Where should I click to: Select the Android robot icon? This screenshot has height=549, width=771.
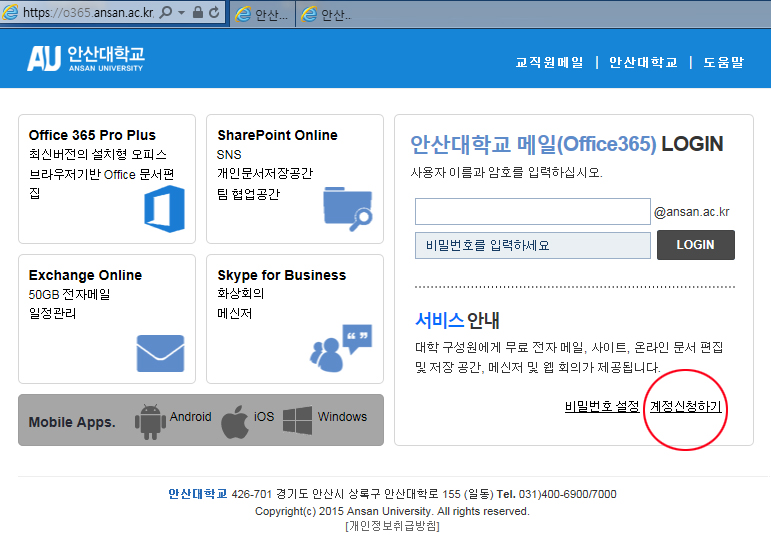(151, 420)
